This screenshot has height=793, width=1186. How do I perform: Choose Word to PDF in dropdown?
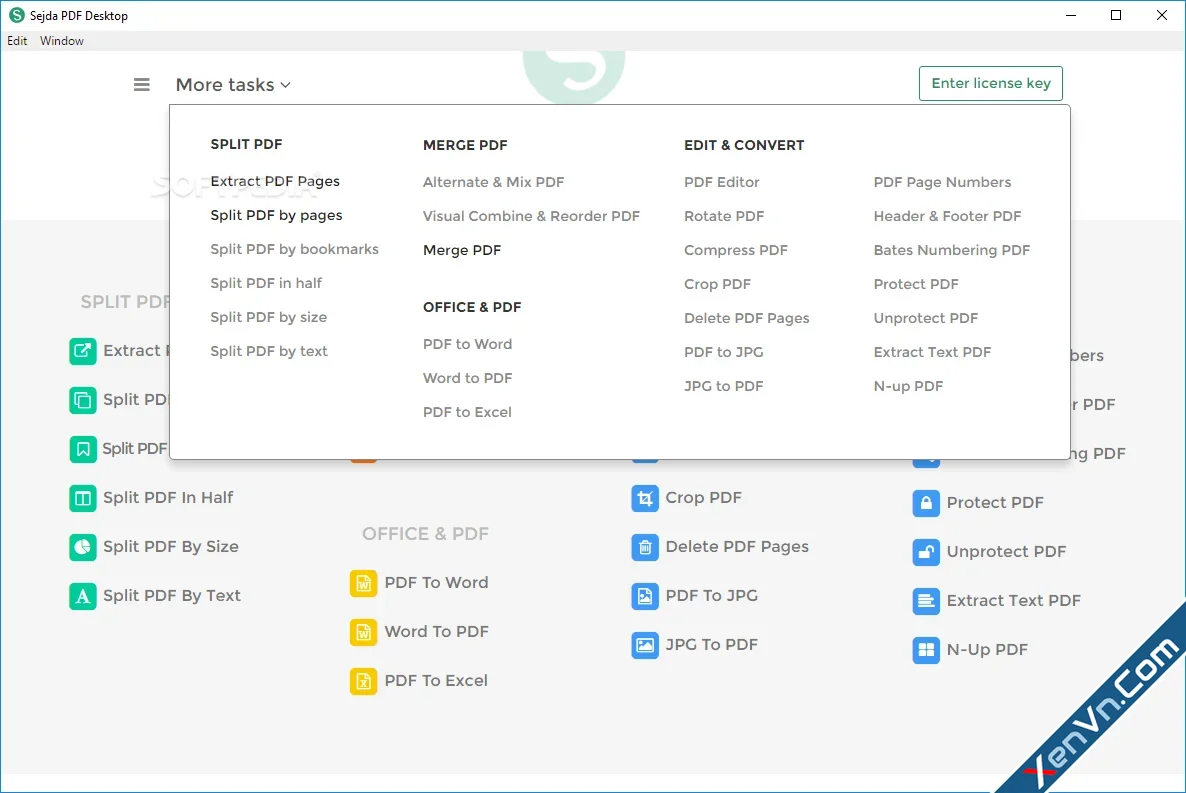click(467, 378)
